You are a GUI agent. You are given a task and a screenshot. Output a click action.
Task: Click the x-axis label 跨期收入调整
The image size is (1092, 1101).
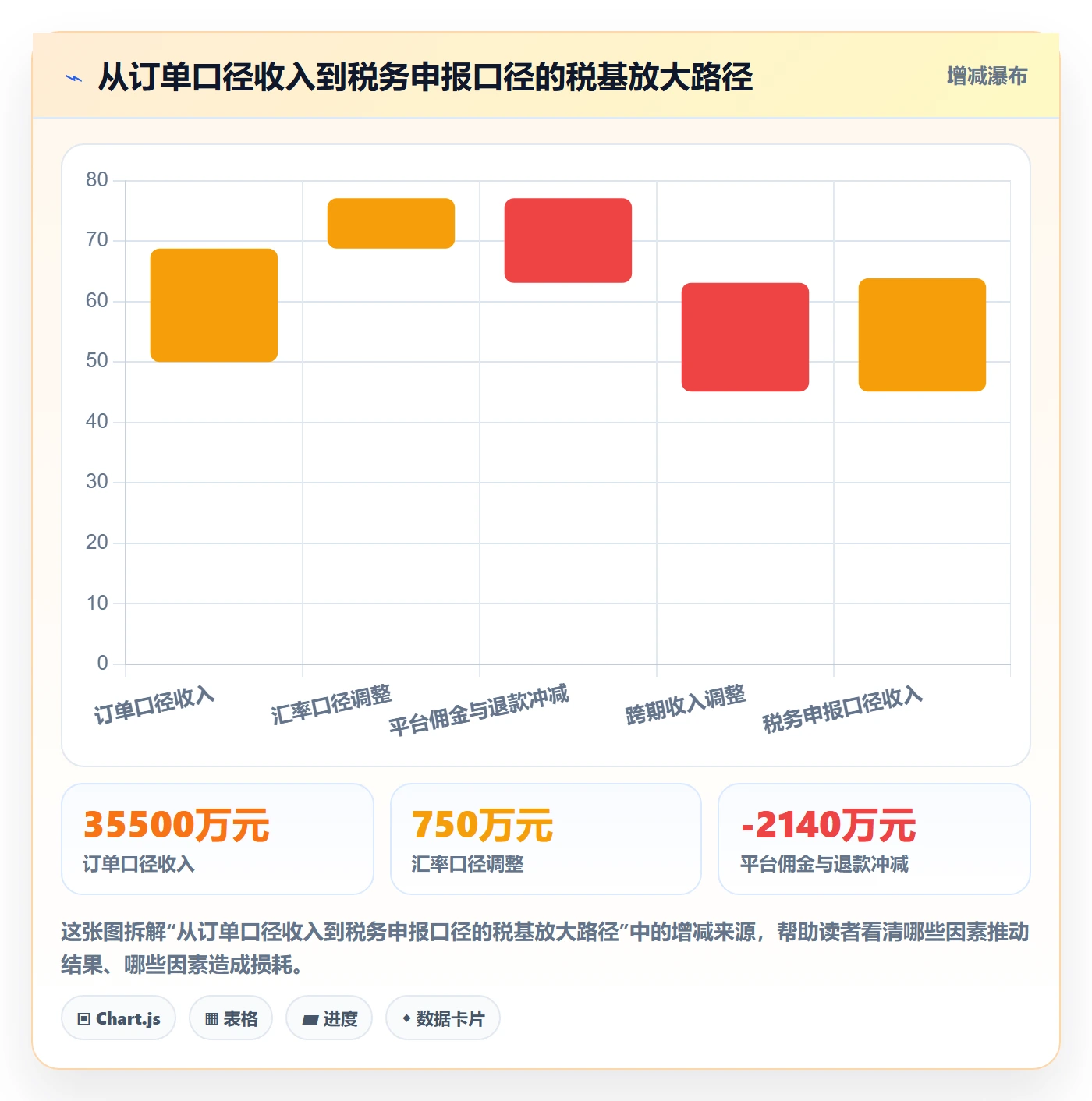(x=686, y=704)
